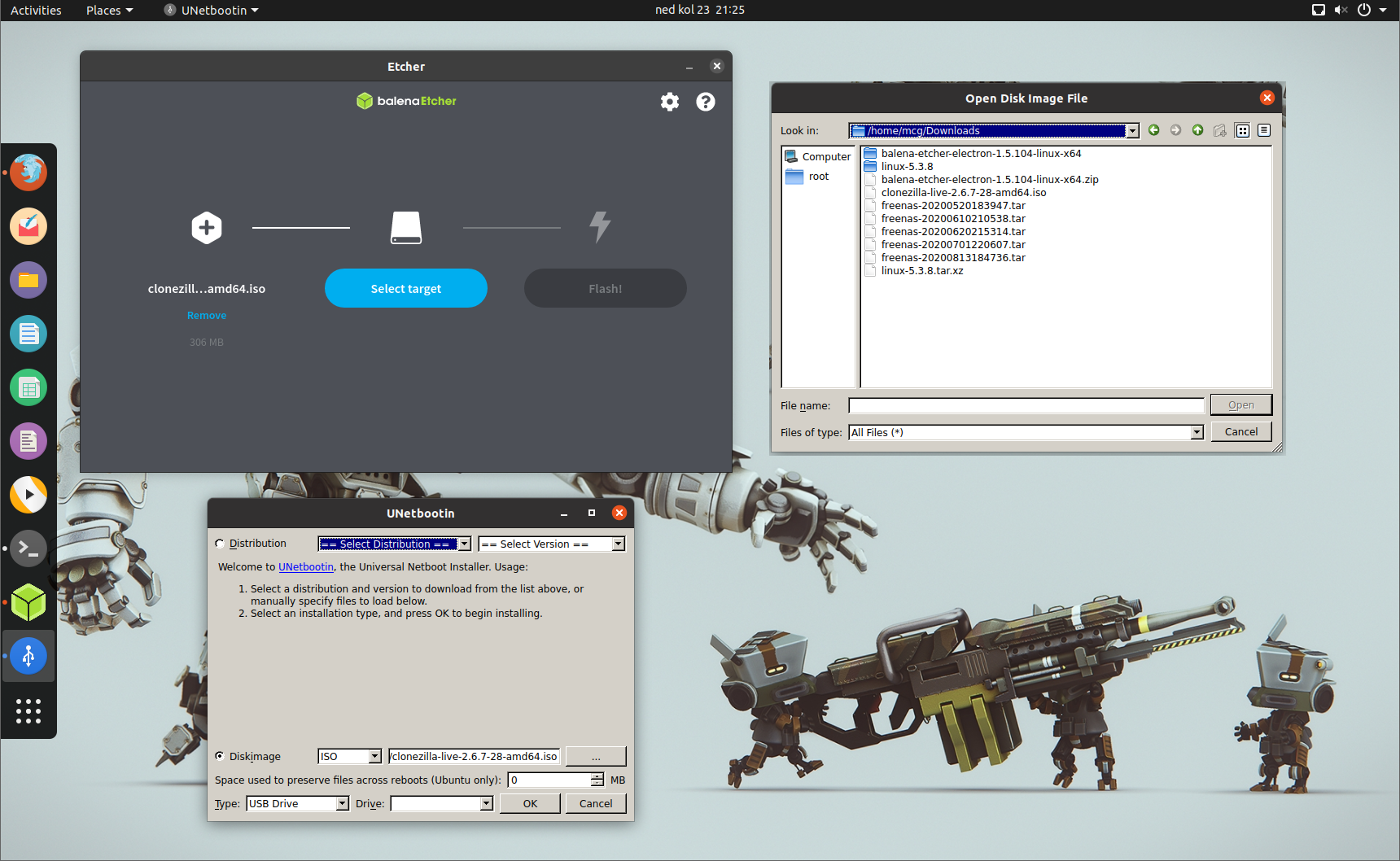Select linux-5.3.8 folder in file list

907,167
